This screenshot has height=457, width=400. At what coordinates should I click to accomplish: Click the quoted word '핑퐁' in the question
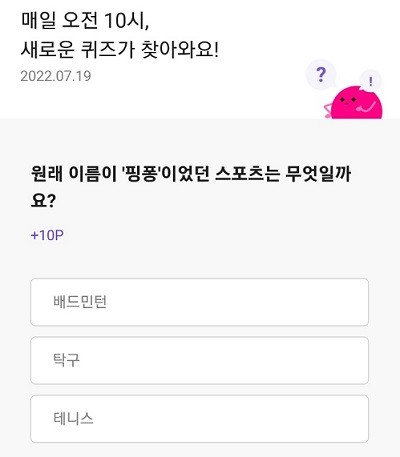(x=142, y=174)
